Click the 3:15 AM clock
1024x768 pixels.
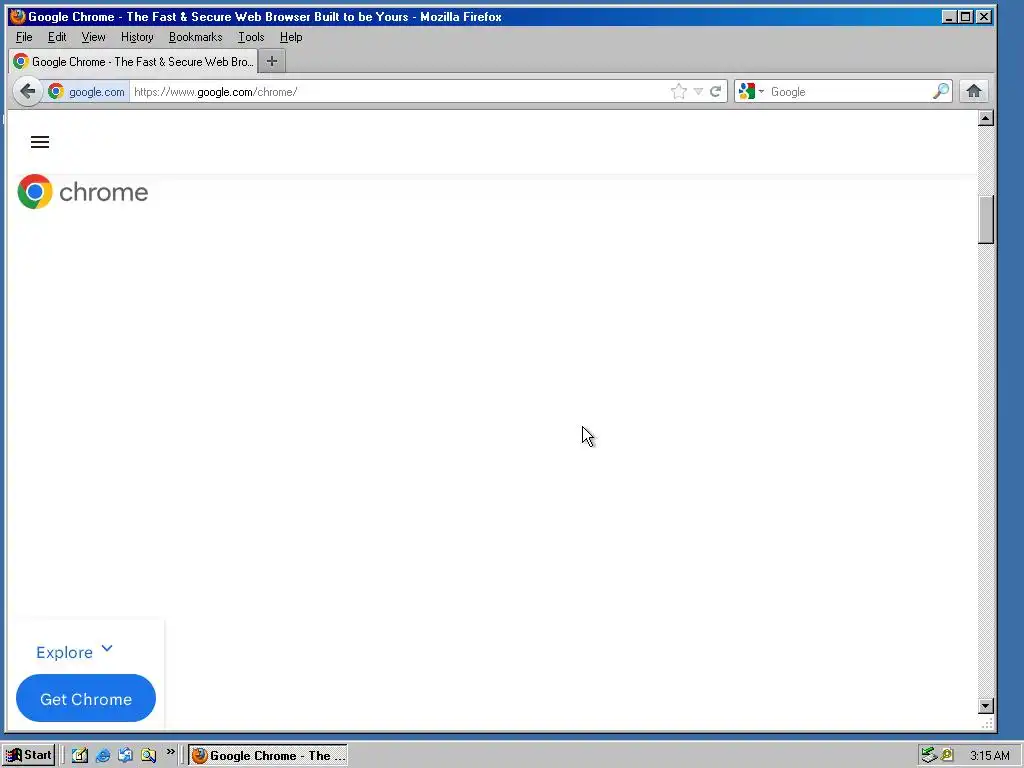[x=989, y=756]
